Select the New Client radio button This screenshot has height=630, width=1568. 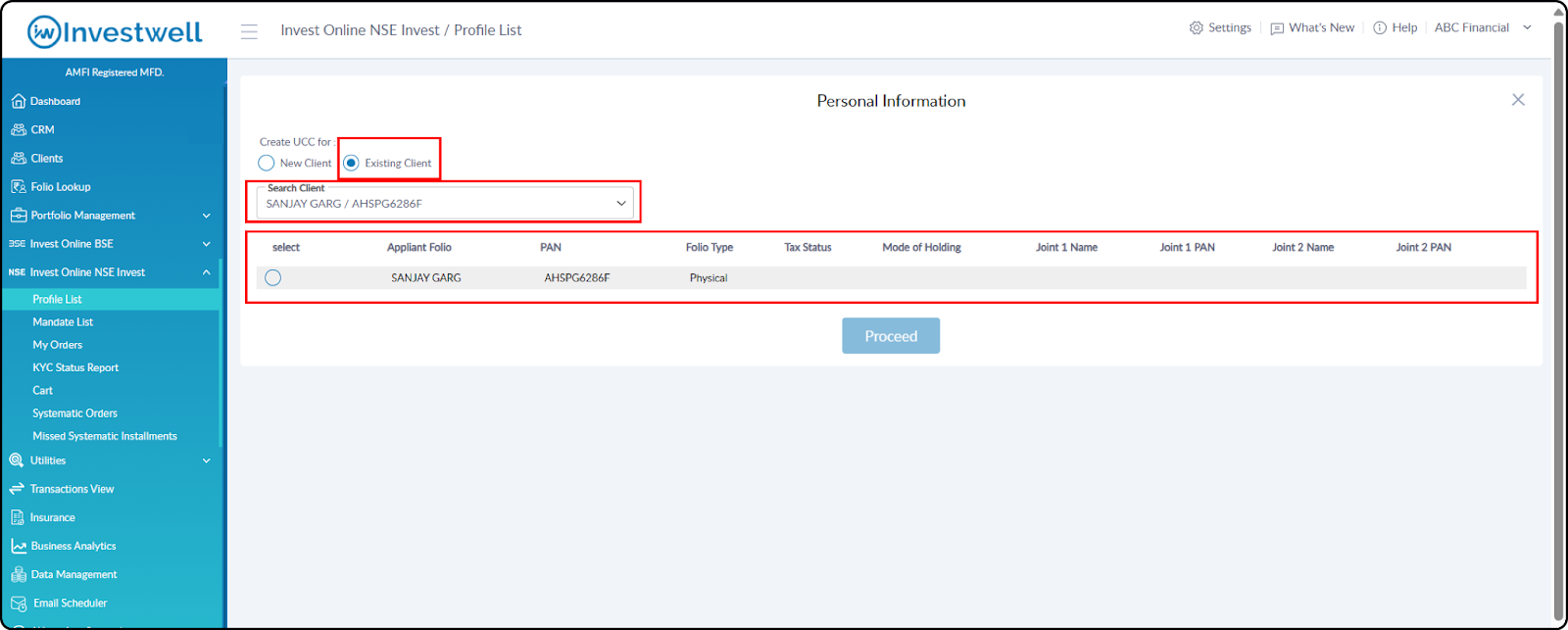[267, 163]
